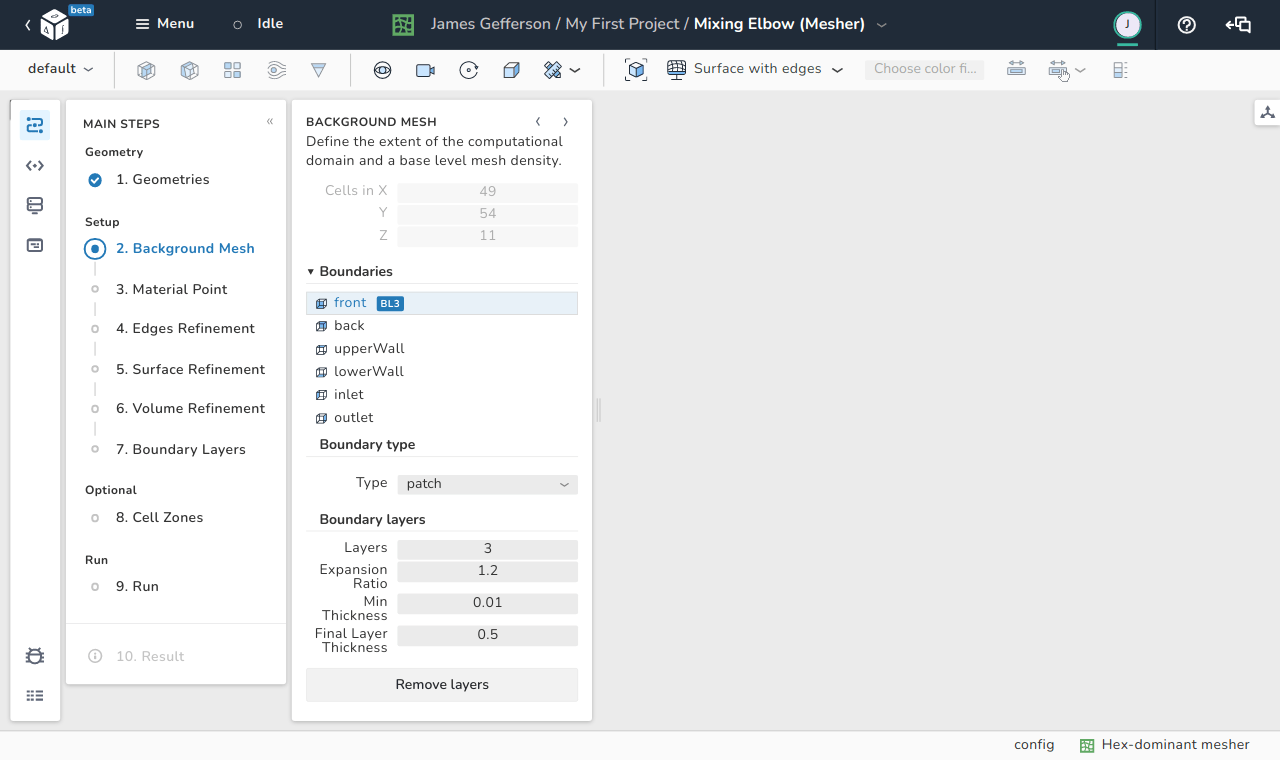Screen dimensions: 1280x760
Task: Open the ruler measurement tools dropdown
Action: point(561,70)
